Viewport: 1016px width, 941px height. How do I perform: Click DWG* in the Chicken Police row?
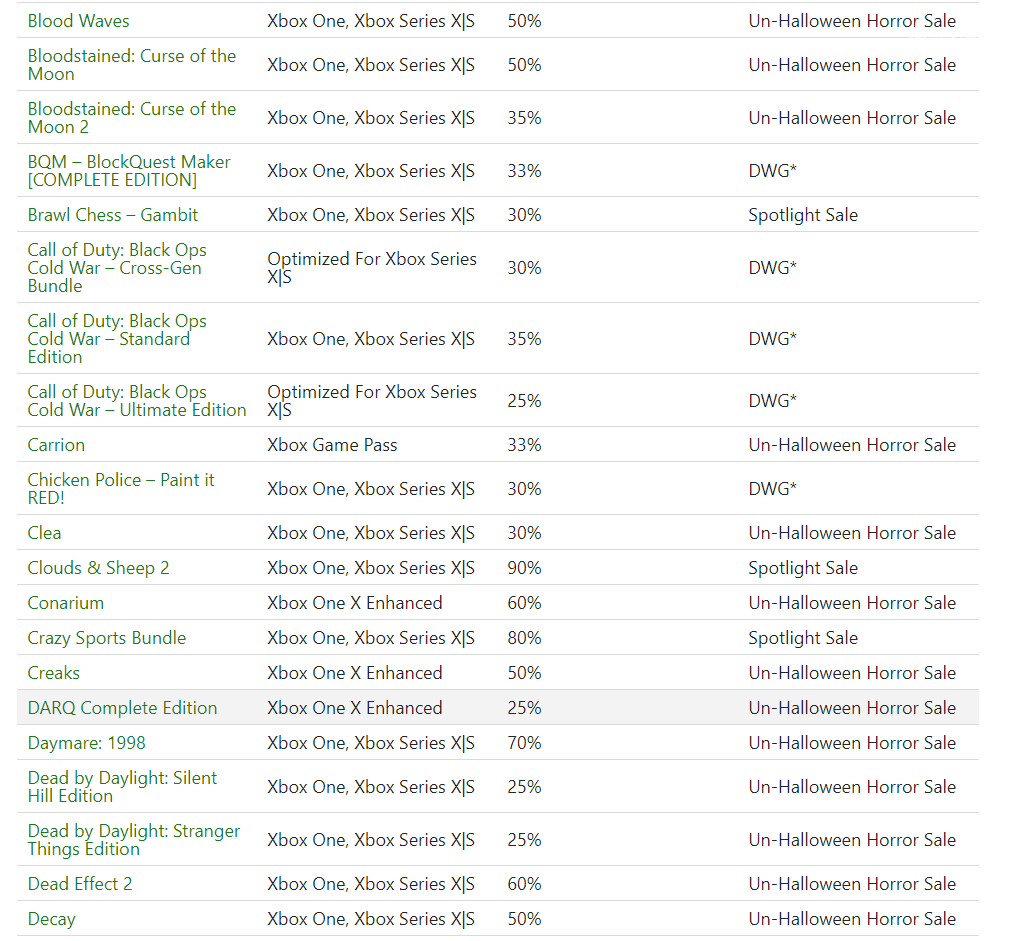pyautogui.click(x=772, y=489)
